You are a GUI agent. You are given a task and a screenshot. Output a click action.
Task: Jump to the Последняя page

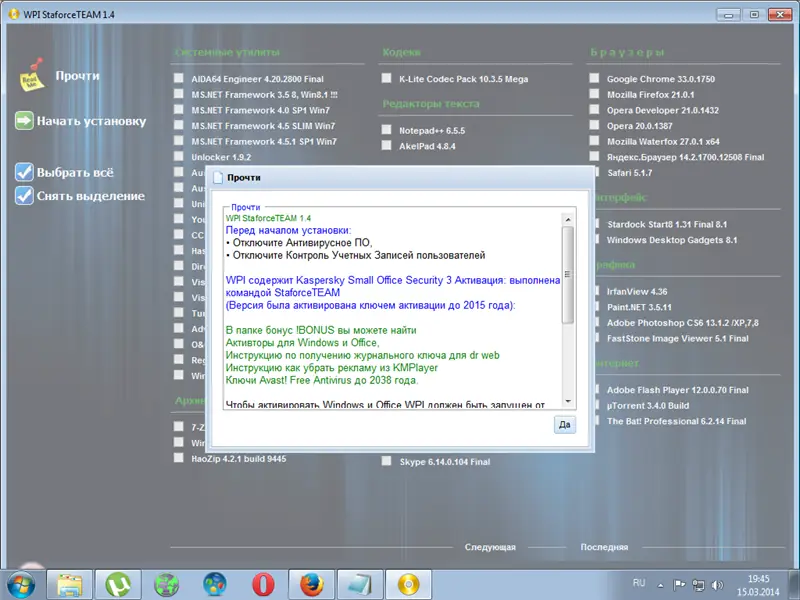click(x=604, y=547)
